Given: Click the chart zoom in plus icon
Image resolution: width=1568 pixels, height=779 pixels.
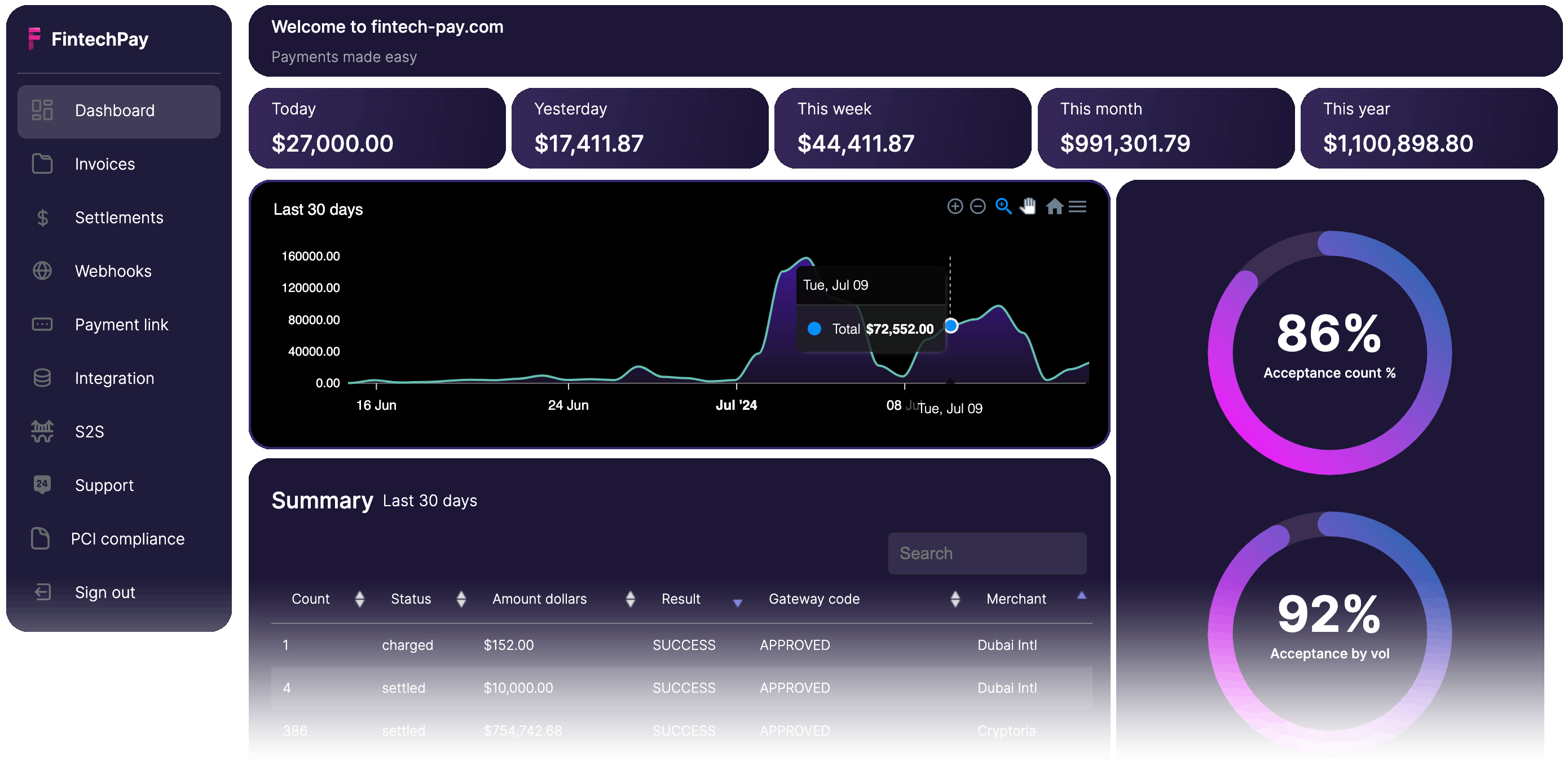Looking at the screenshot, I should (x=955, y=207).
